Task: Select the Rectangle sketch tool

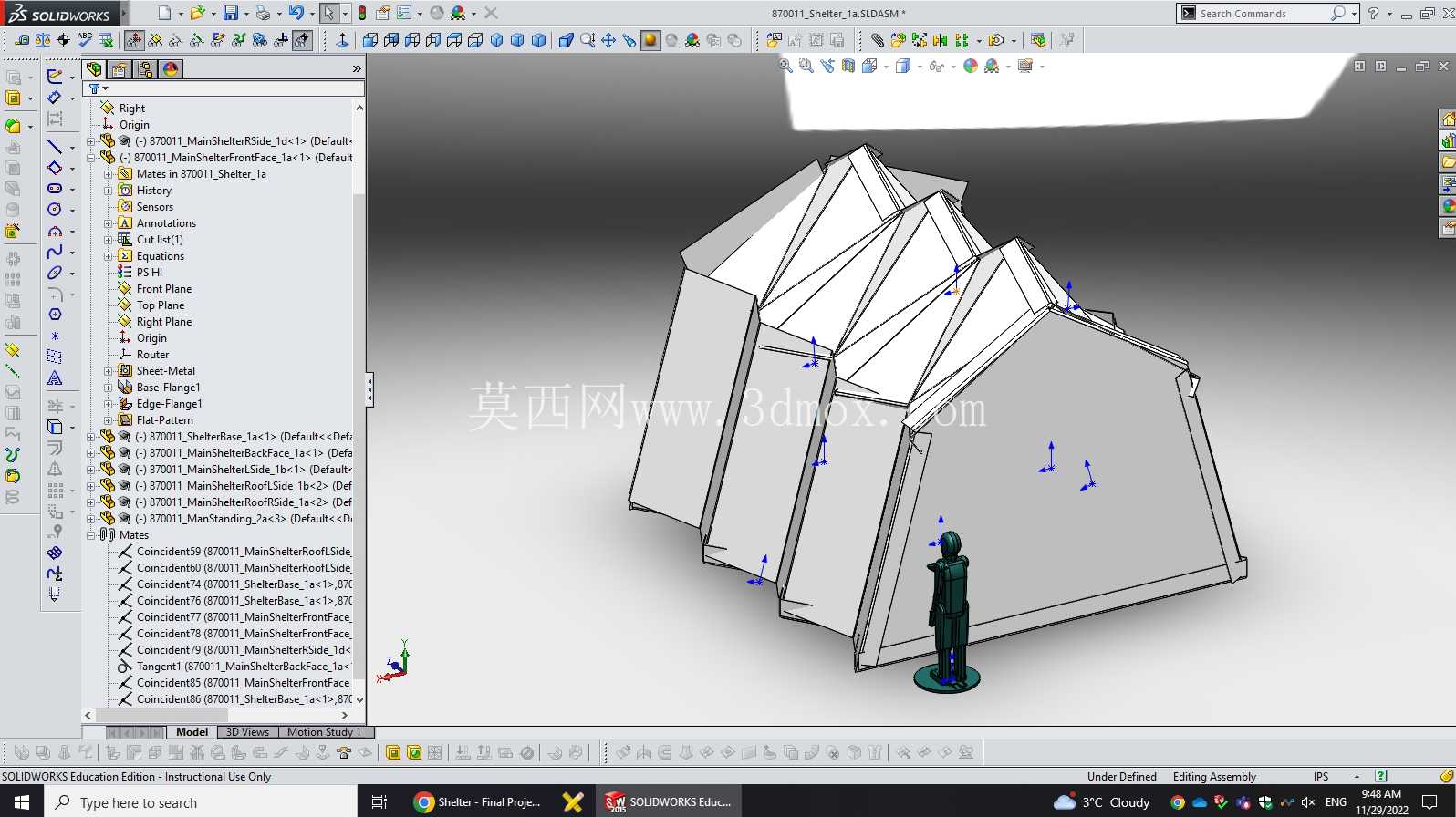Action: (x=55, y=168)
